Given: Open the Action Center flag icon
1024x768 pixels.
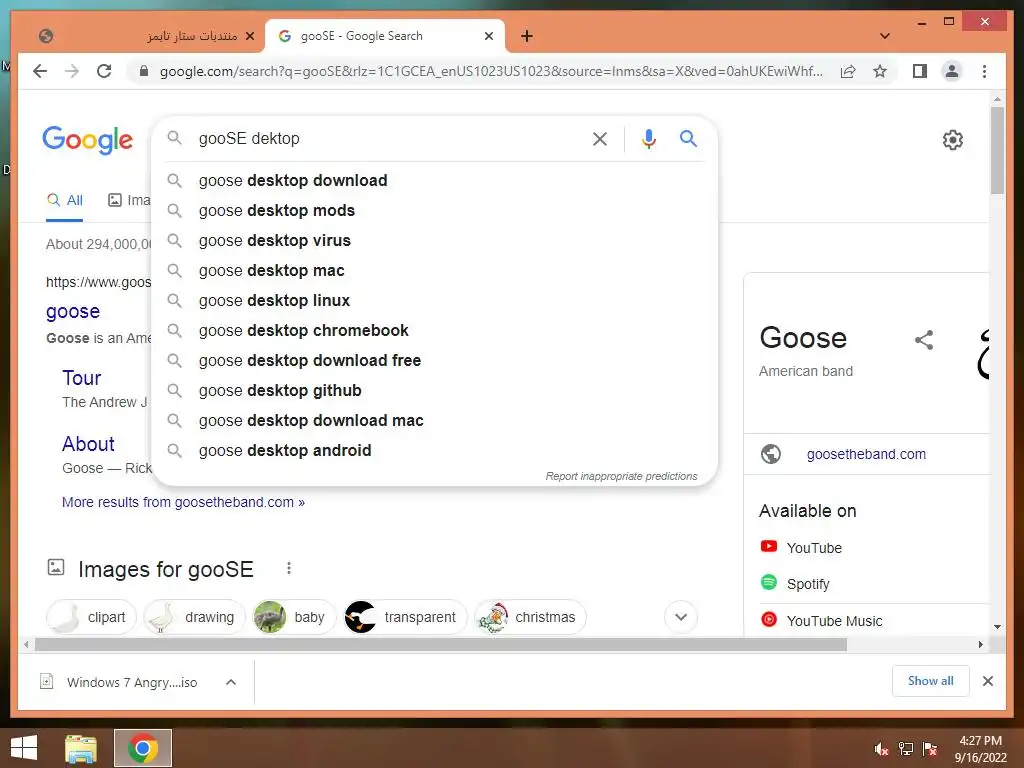Looking at the screenshot, I should point(930,749).
